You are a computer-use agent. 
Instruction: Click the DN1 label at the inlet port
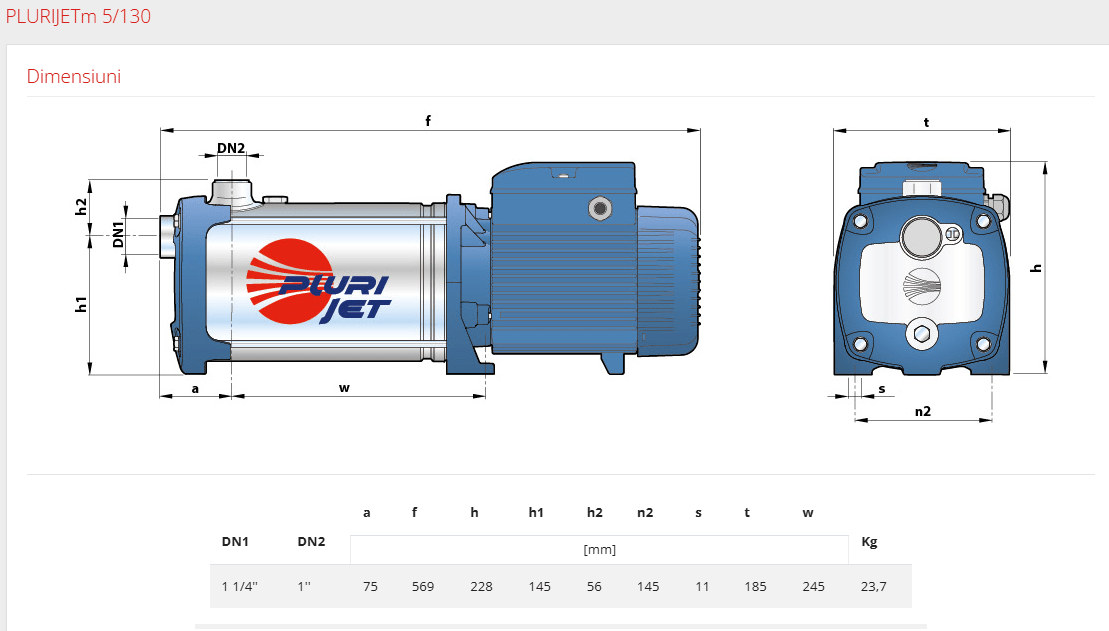[x=118, y=236]
